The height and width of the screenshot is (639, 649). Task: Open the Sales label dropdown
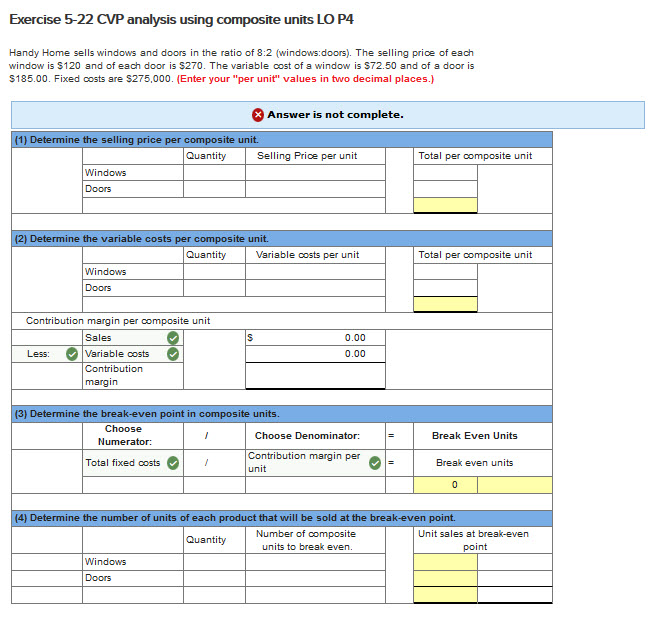[133, 338]
